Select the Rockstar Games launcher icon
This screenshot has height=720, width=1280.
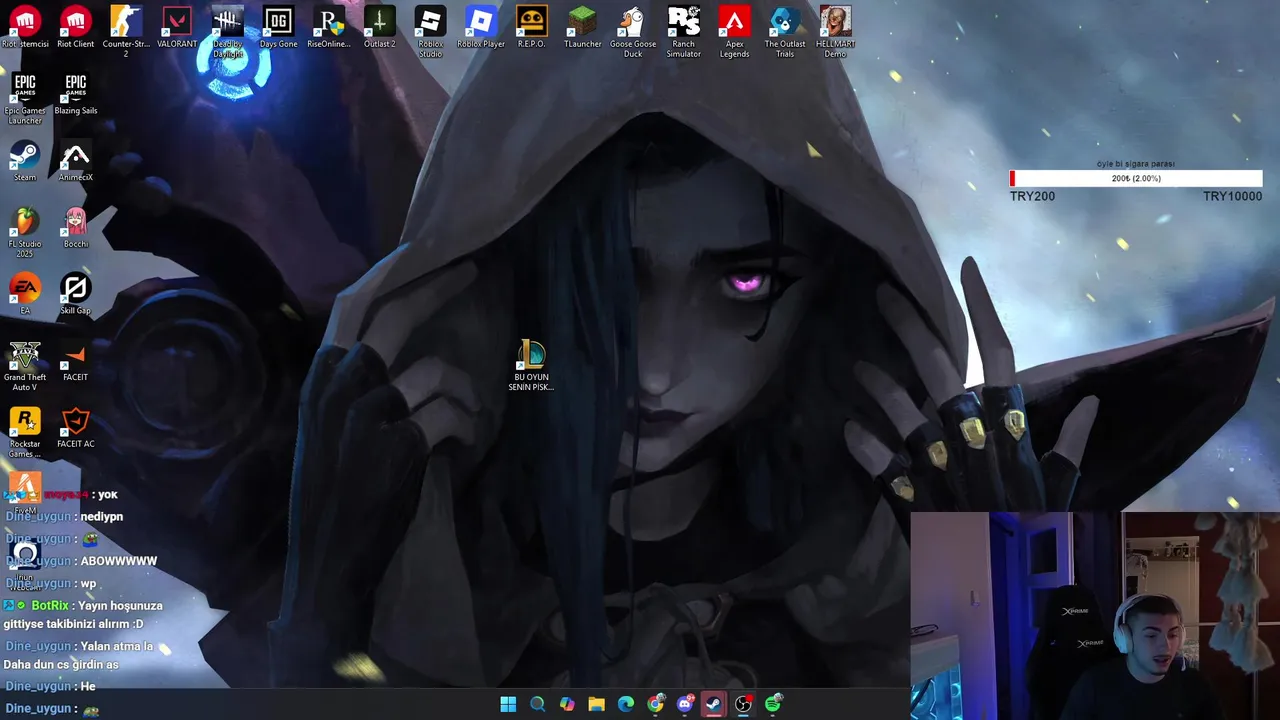tap(25, 432)
